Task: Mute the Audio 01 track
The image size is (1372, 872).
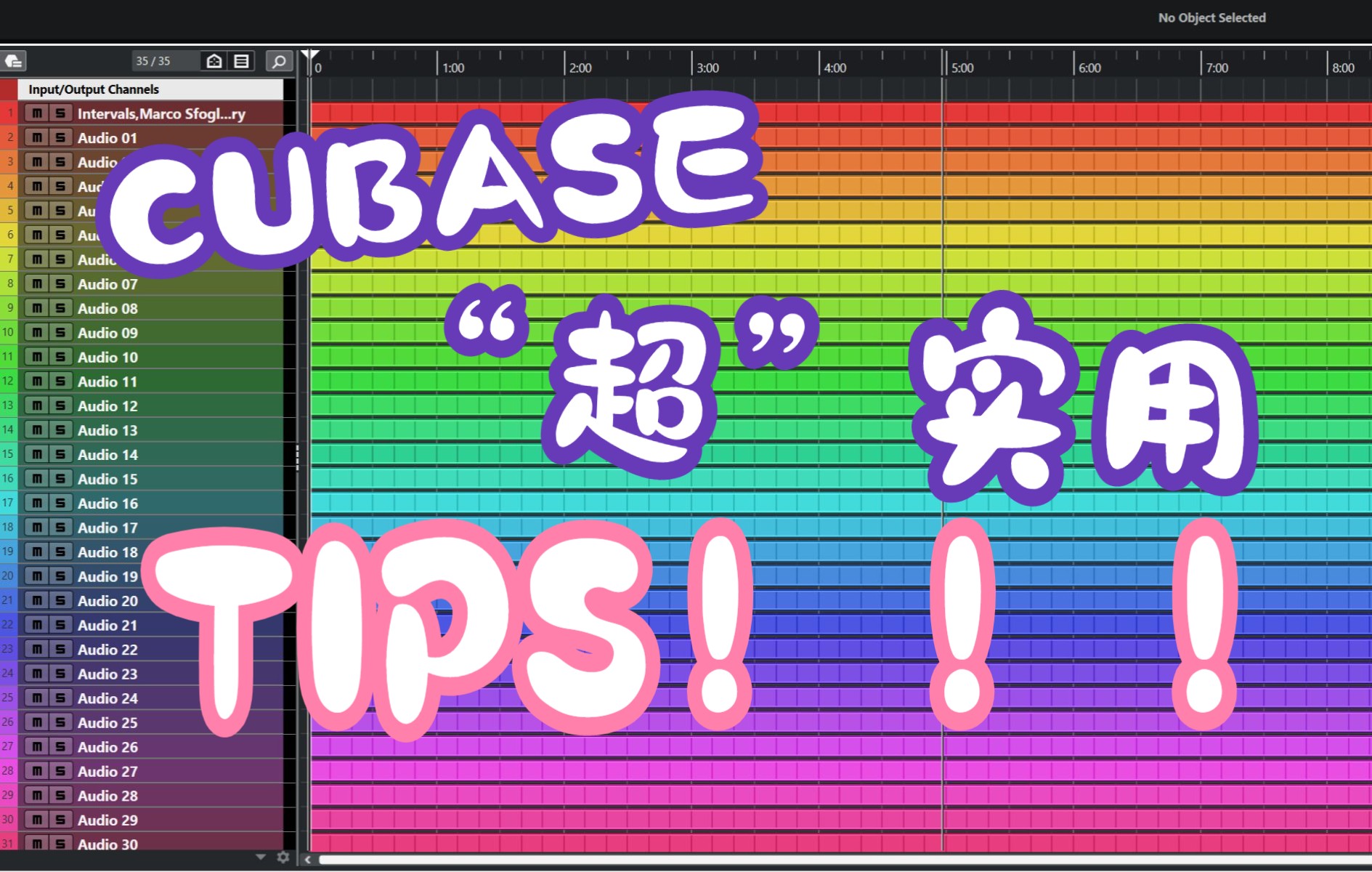Action: tap(36, 137)
